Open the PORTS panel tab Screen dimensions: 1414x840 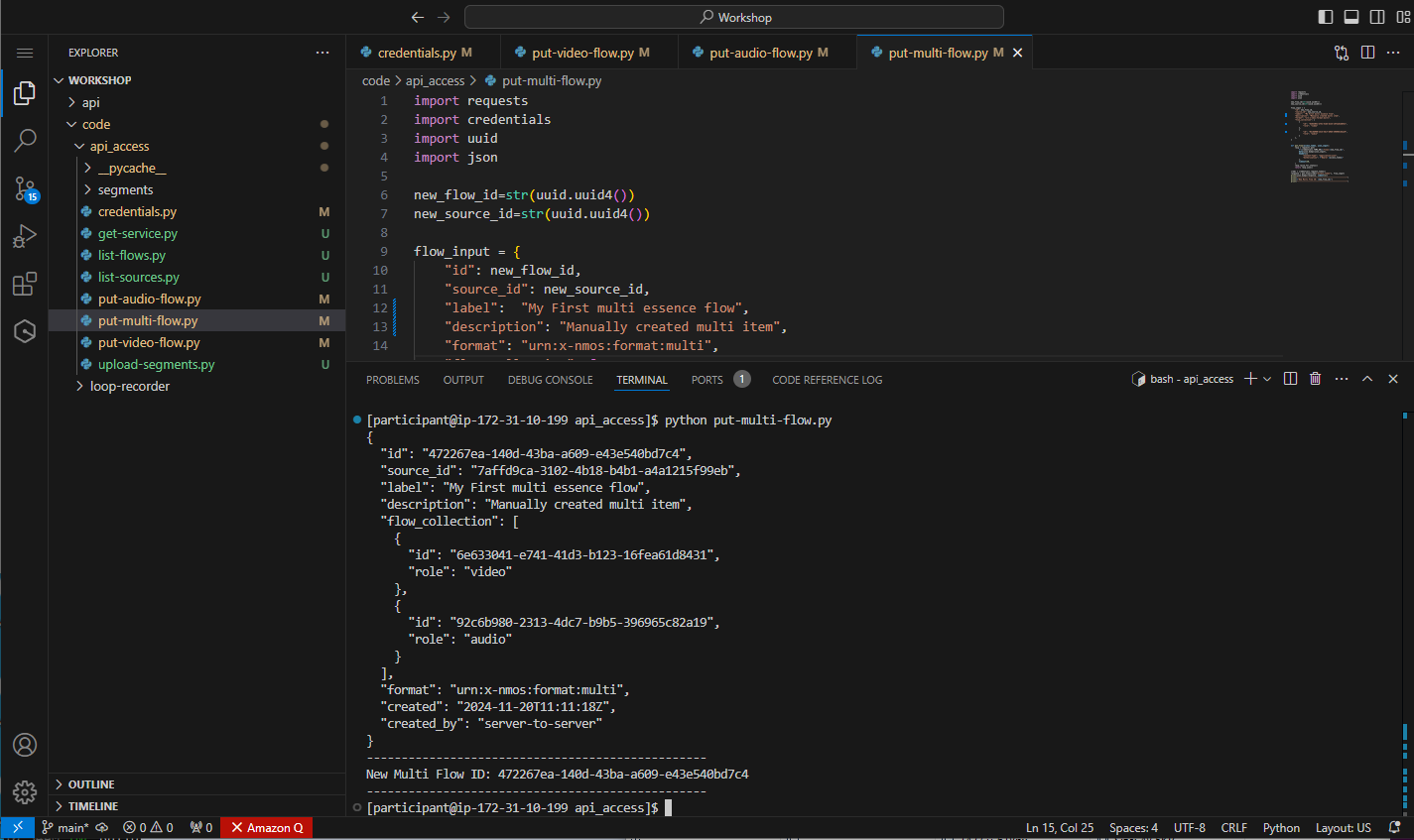pyautogui.click(x=707, y=380)
